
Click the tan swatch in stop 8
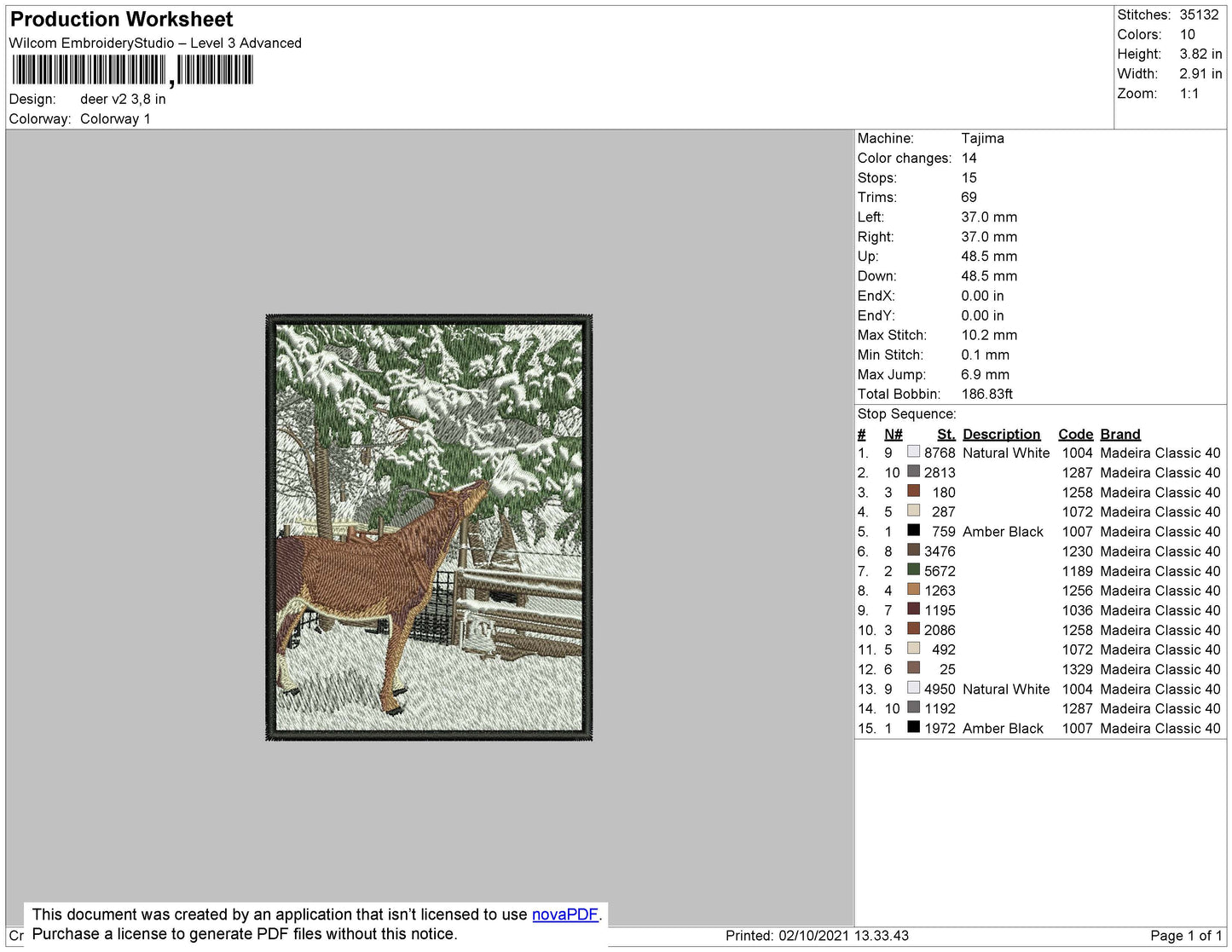913,589
